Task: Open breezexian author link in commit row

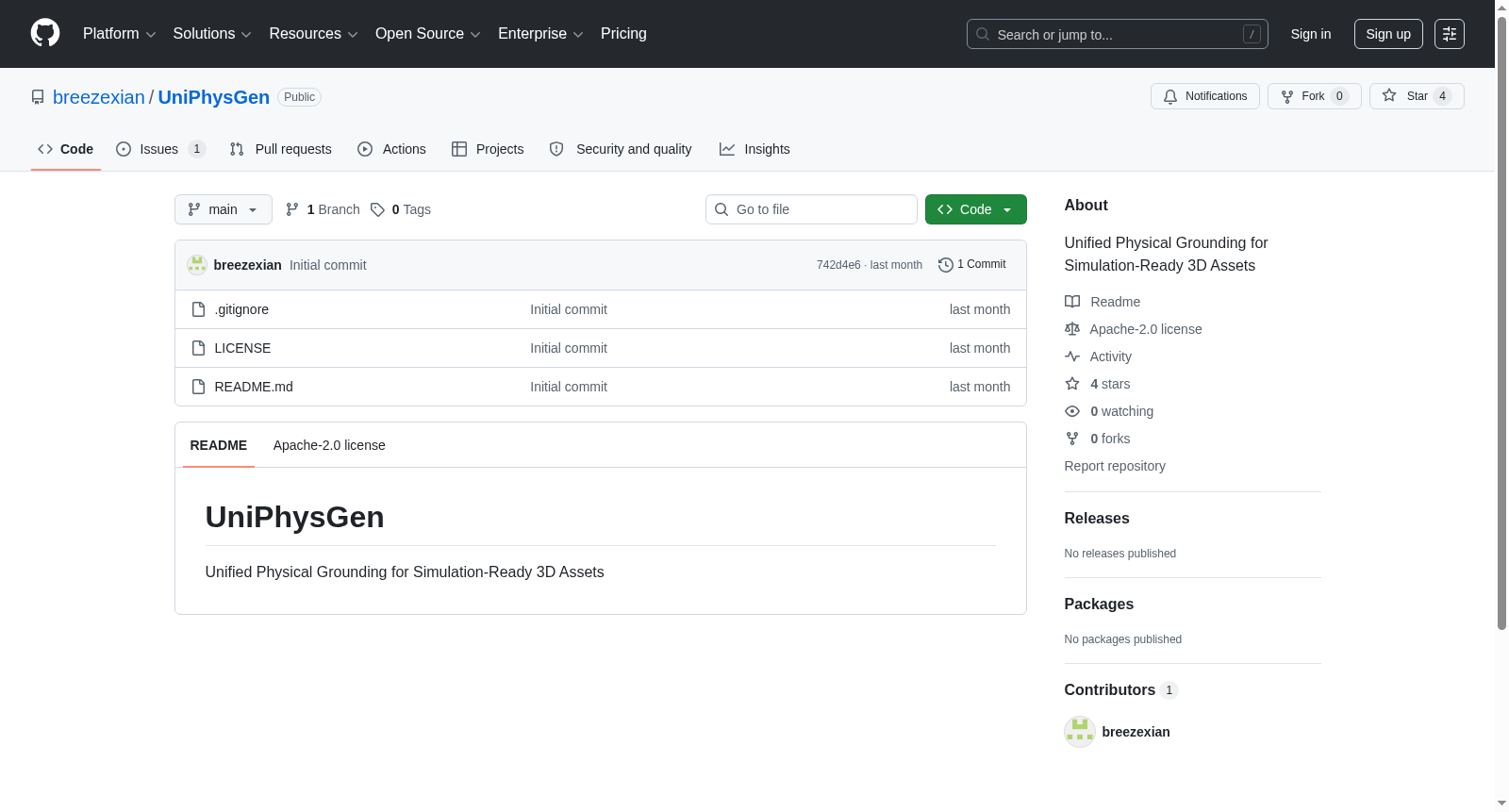Action: point(248,265)
